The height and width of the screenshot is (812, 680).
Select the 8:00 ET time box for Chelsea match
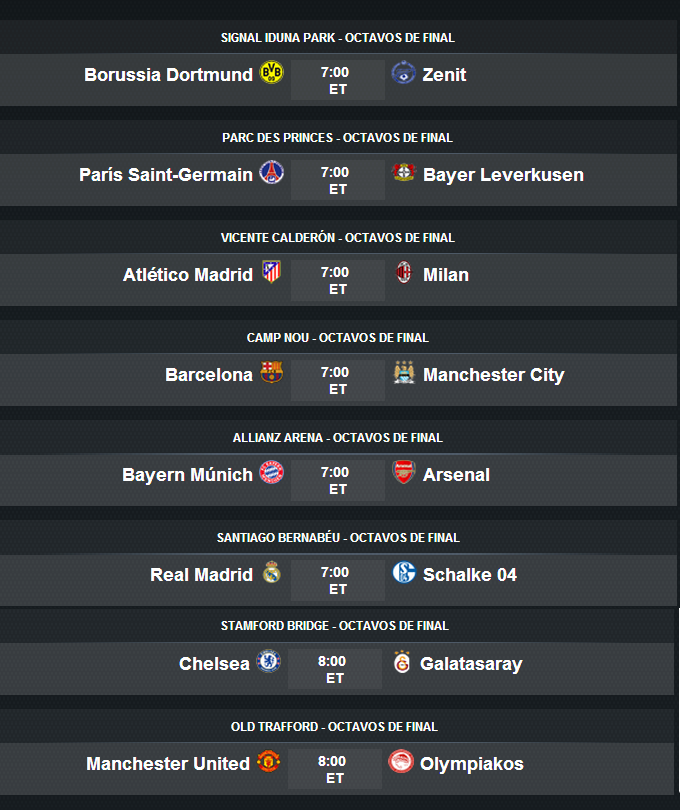335,669
